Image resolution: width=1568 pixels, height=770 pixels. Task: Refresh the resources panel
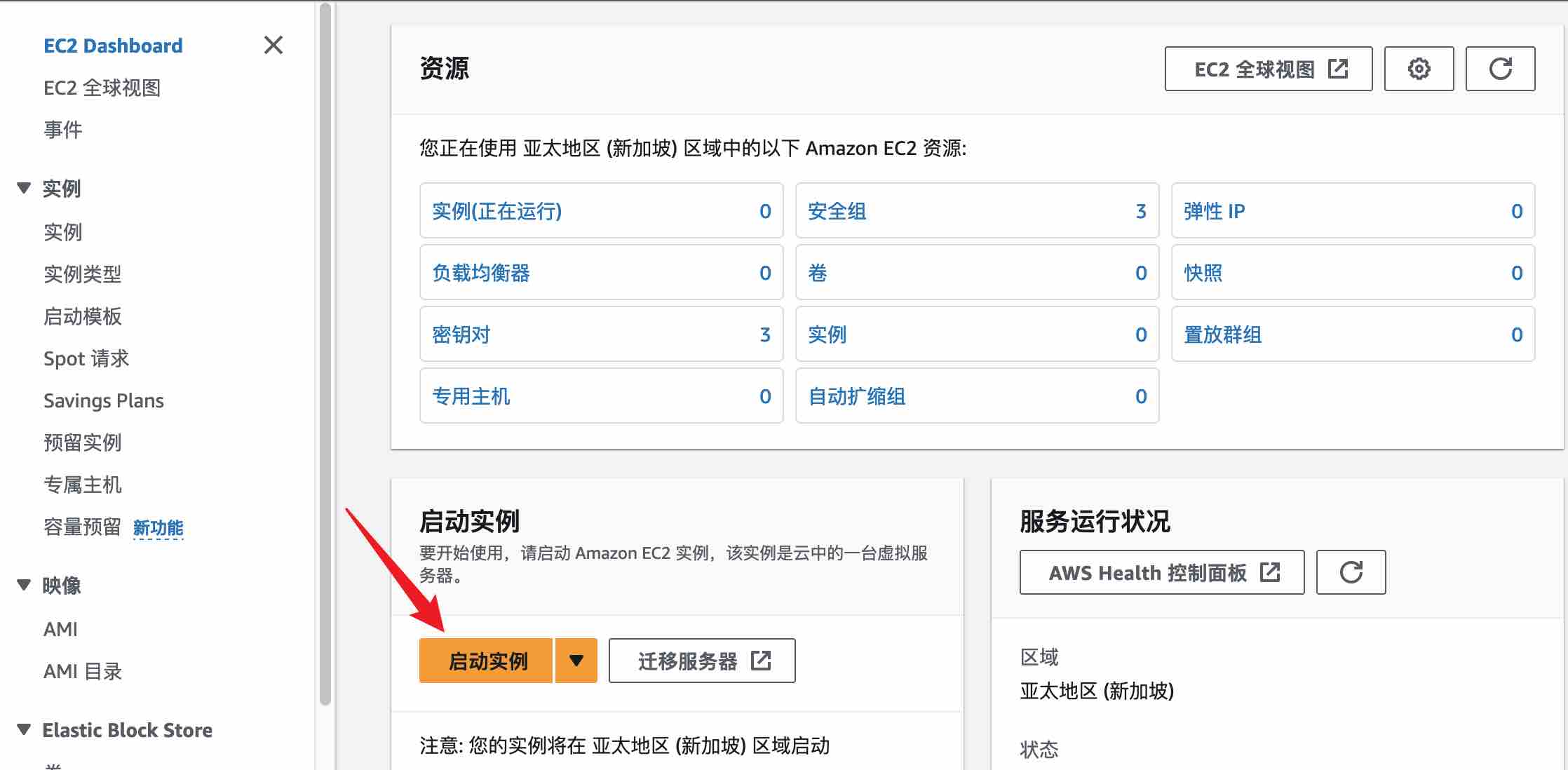[1500, 69]
